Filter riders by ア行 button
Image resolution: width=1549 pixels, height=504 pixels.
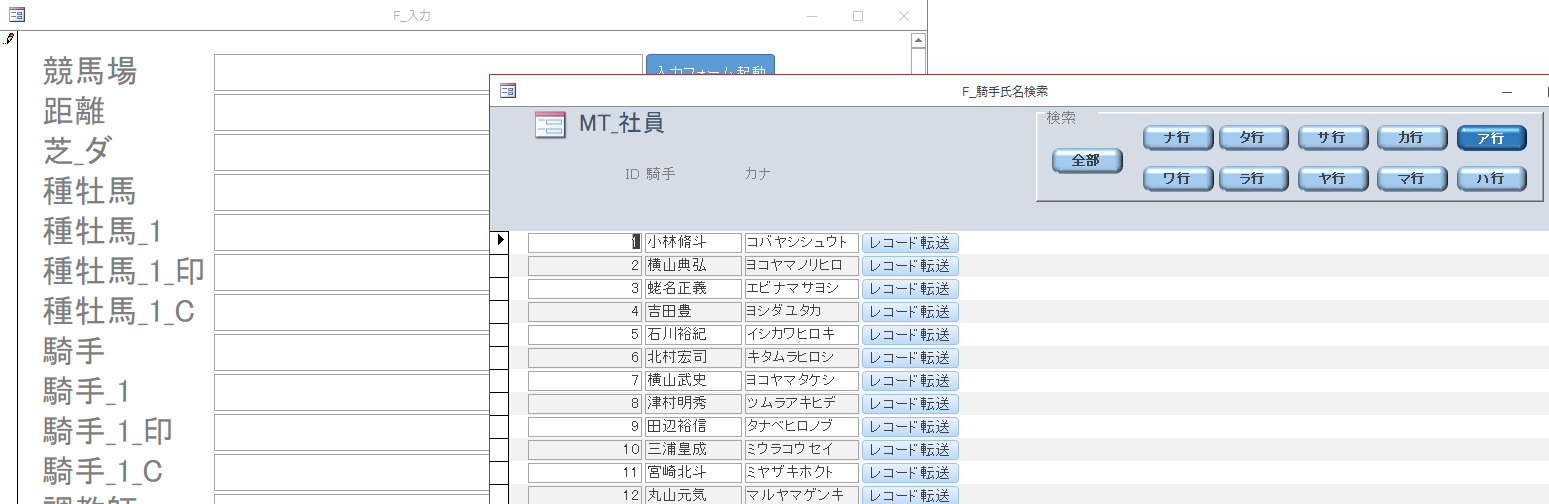1491,138
